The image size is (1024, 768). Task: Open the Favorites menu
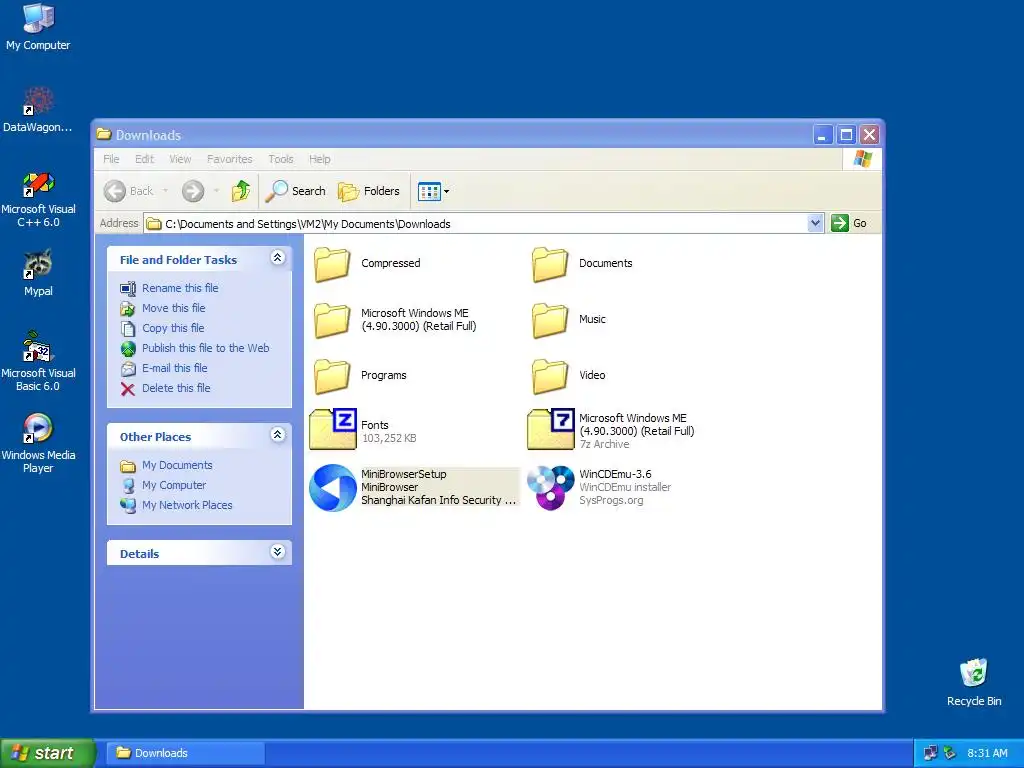pos(229,159)
